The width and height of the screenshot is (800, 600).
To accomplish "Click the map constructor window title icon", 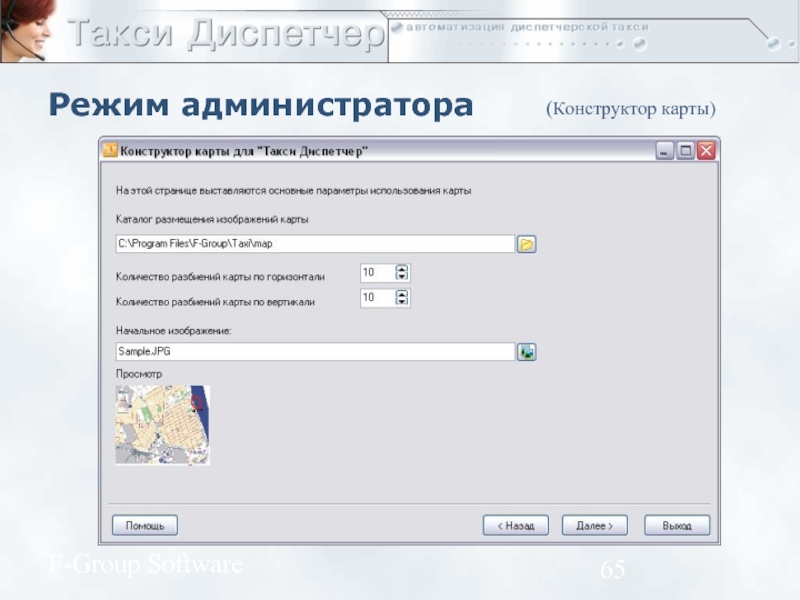I will pyautogui.click(x=110, y=151).
